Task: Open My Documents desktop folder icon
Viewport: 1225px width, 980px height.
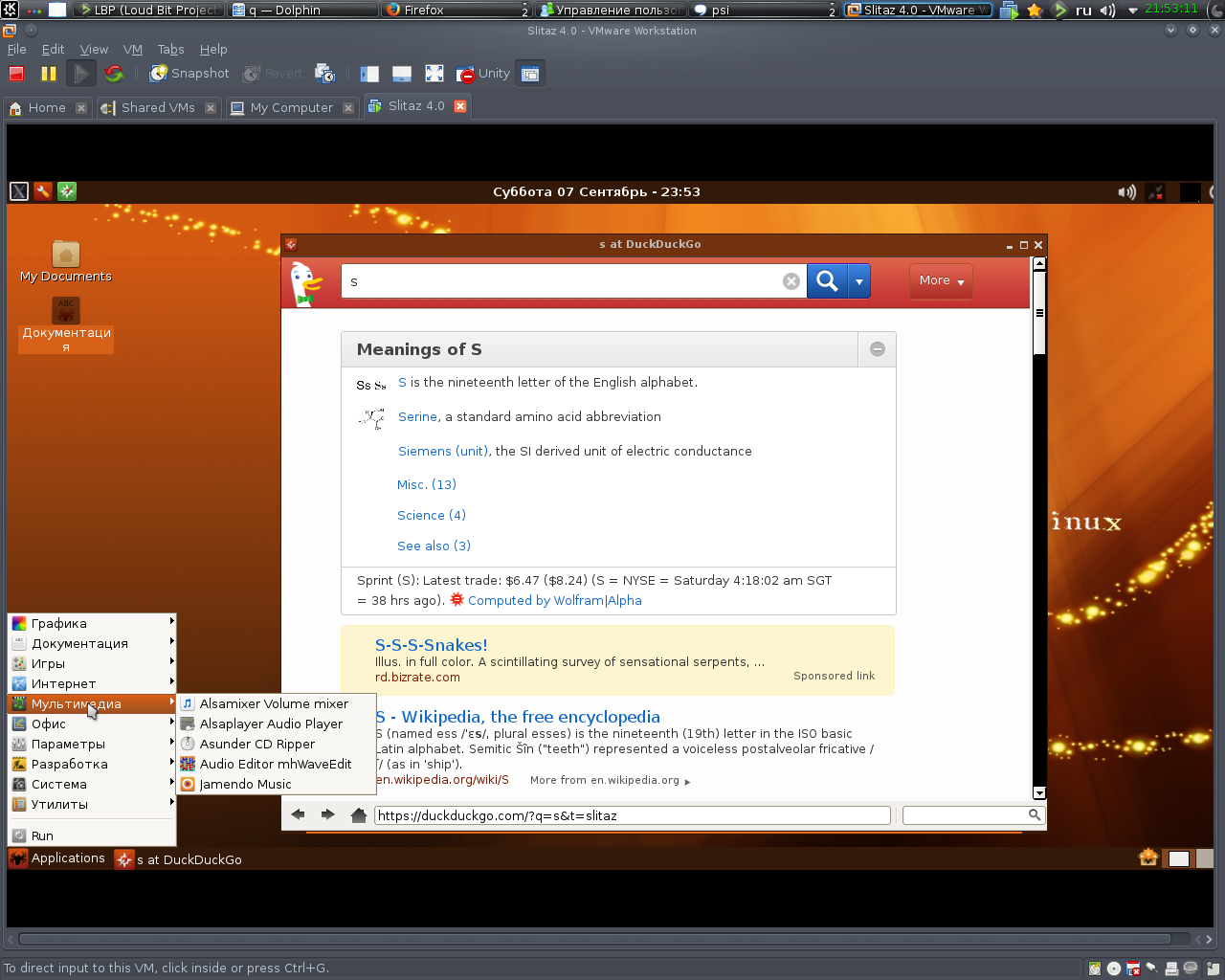Action: coord(66,261)
